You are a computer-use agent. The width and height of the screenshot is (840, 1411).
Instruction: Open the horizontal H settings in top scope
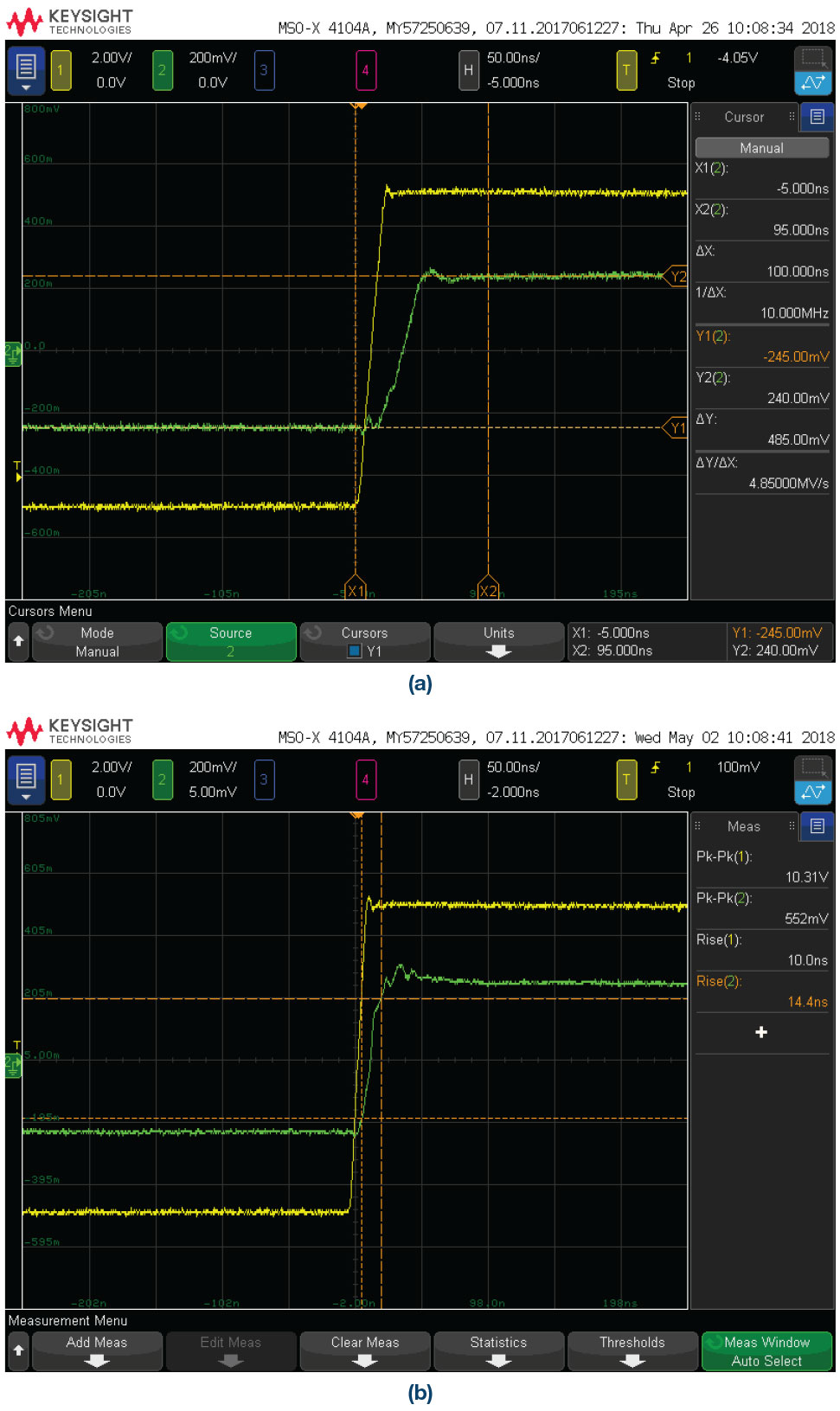click(468, 71)
